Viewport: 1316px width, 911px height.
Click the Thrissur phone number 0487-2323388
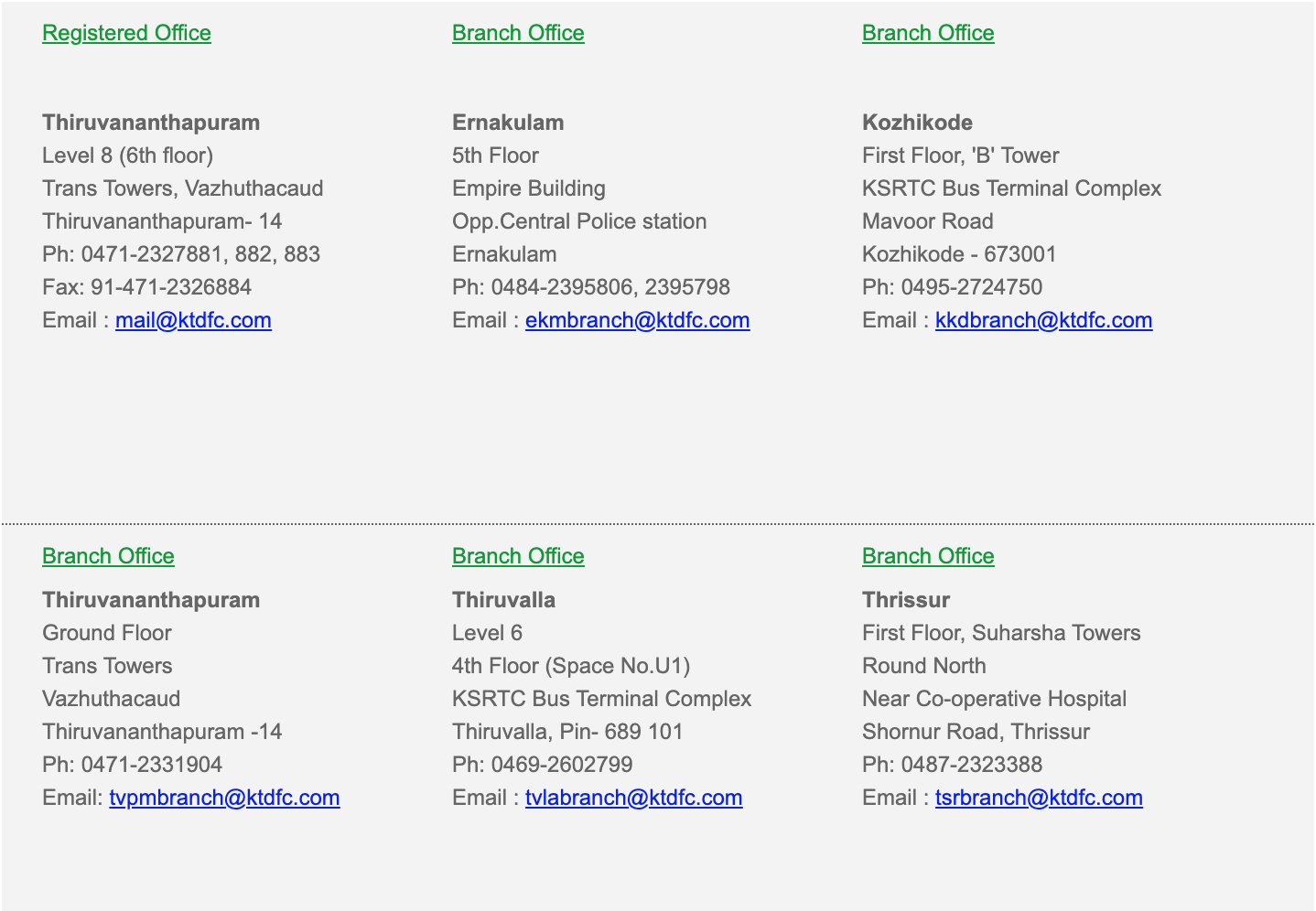pos(971,765)
